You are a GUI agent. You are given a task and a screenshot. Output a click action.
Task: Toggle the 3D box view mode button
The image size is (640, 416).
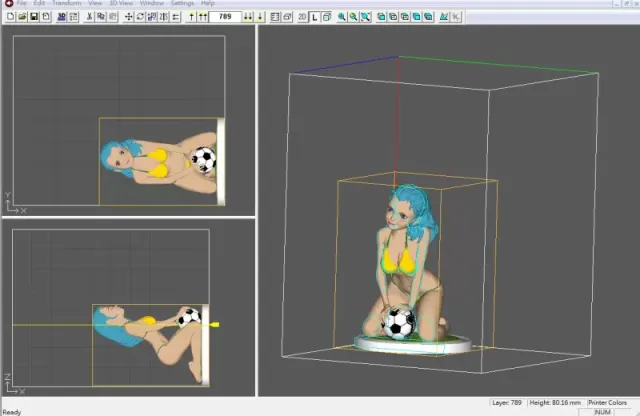point(327,17)
